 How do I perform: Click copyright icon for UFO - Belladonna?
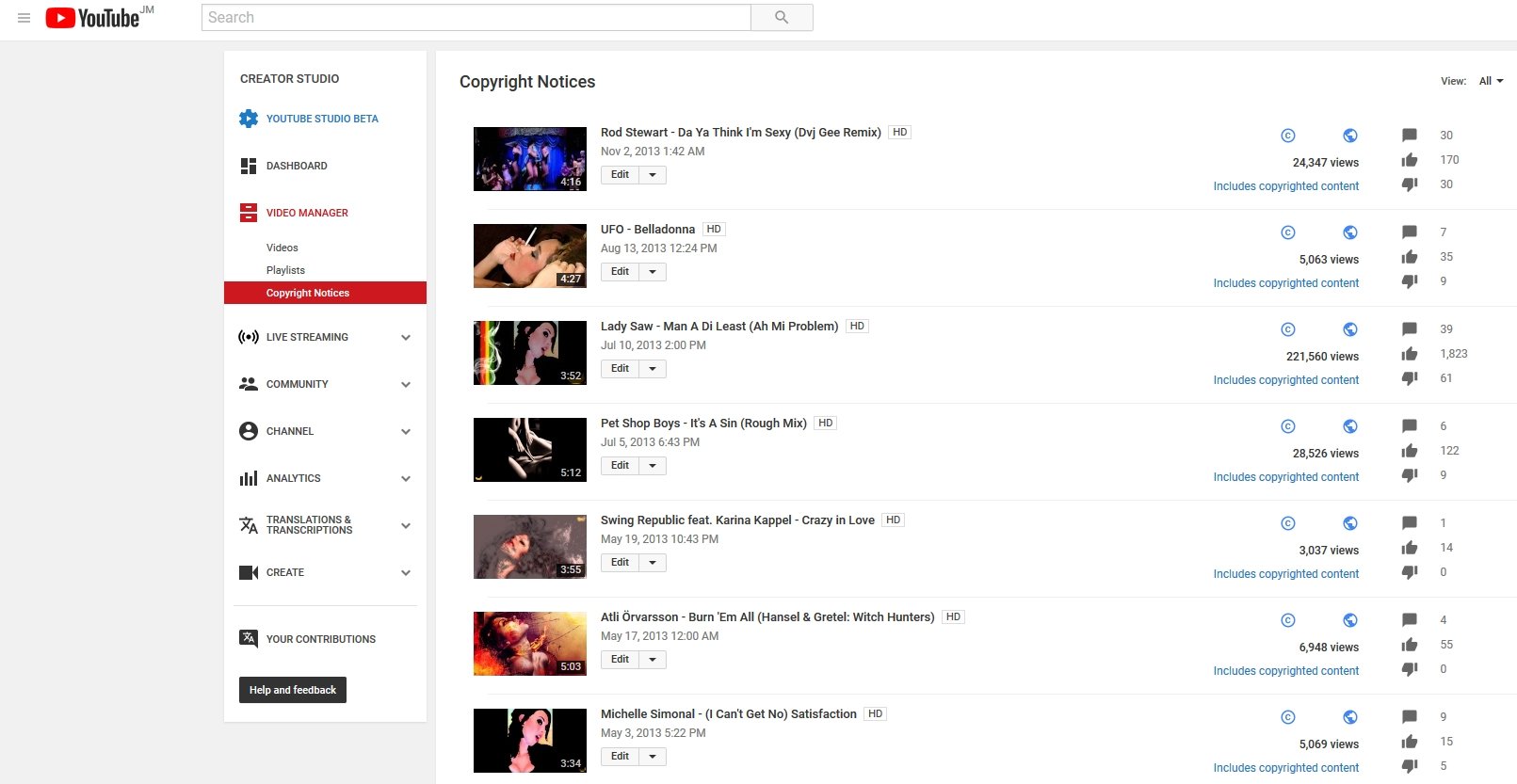tap(1288, 232)
